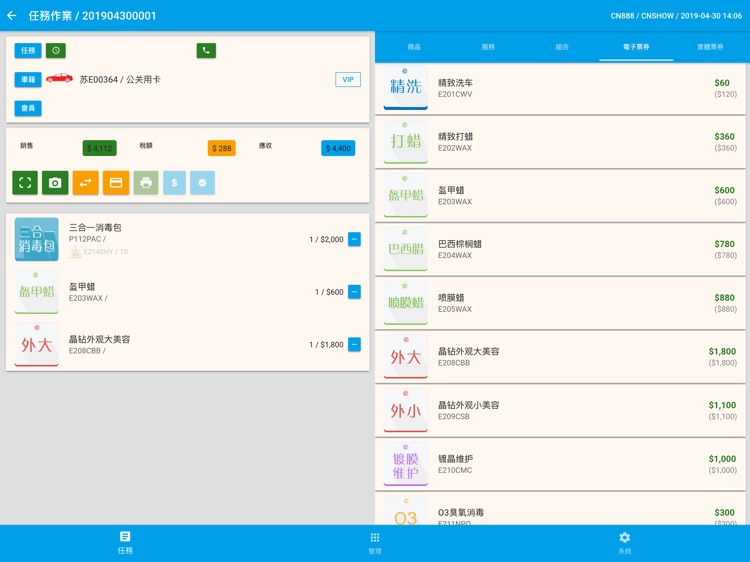This screenshot has width=750, height=562.
Task: Select 喷膜蜡 E205WAX list item
Action: point(561,303)
